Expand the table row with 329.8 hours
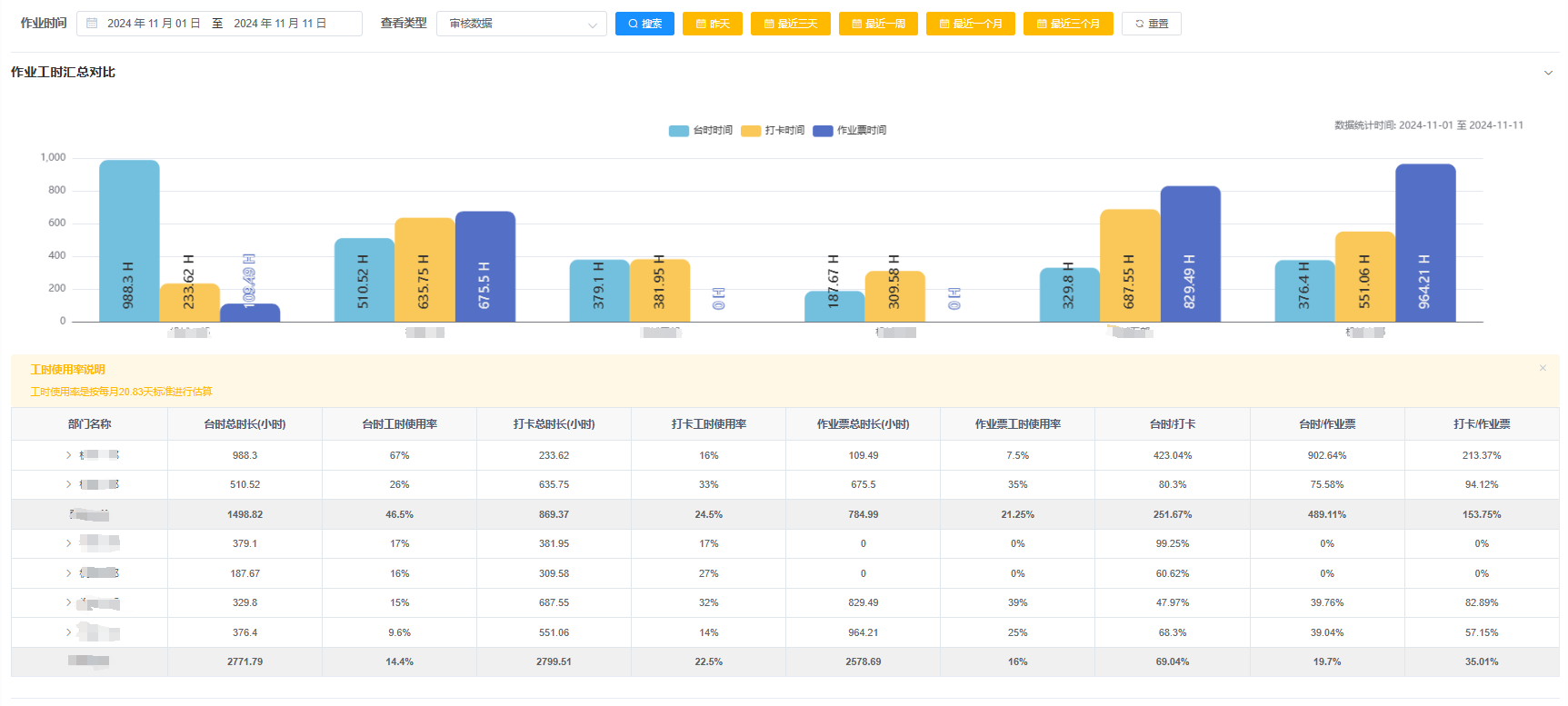1568x706 pixels. 68,602
